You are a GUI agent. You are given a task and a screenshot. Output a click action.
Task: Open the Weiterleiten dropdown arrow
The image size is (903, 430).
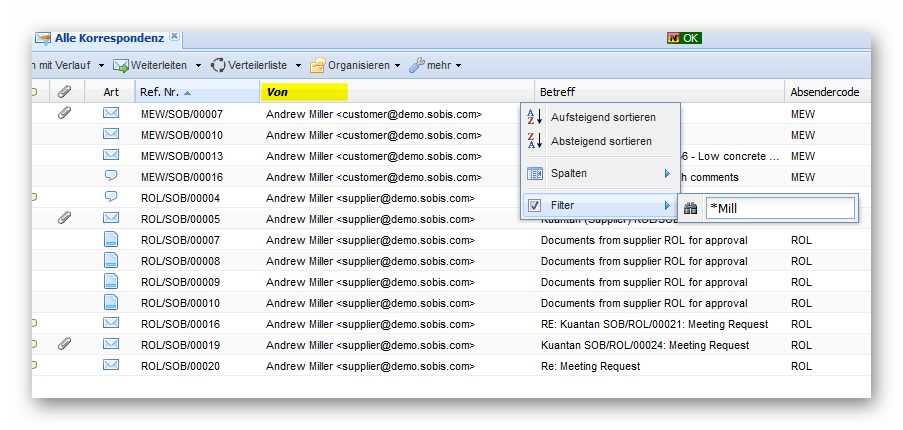coord(198,66)
